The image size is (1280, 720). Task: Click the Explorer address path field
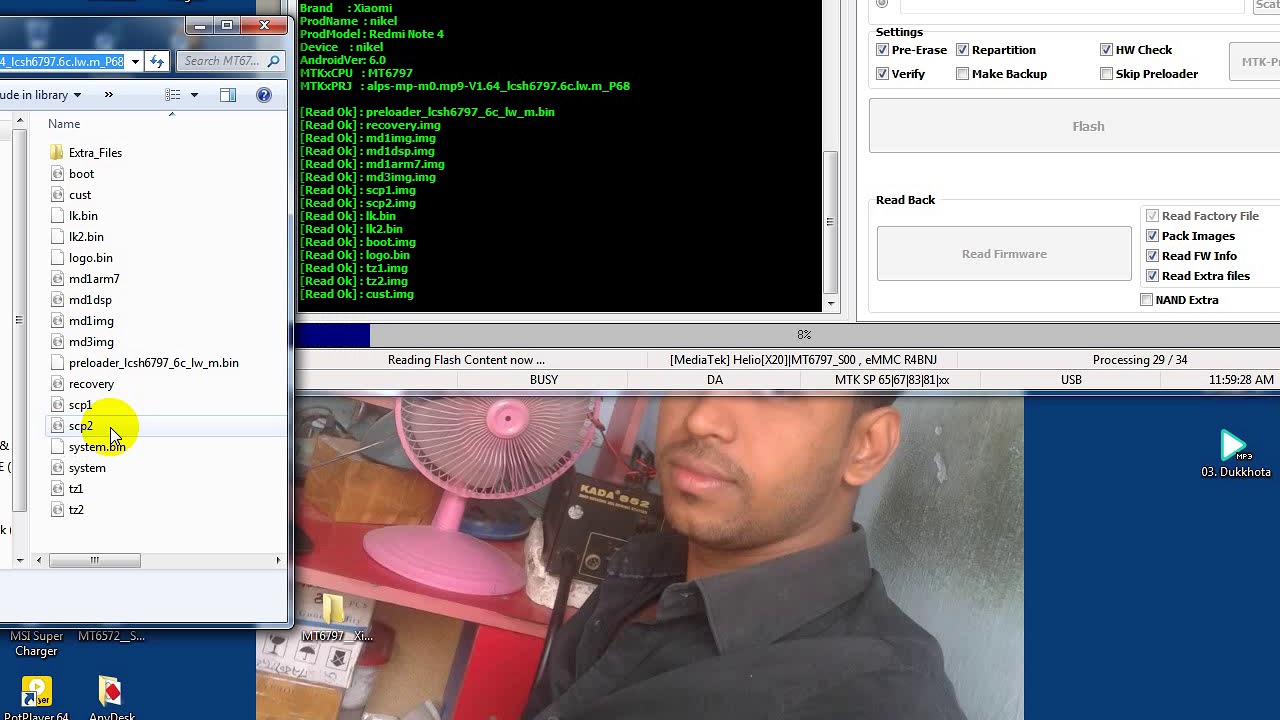pyautogui.click(x=62, y=61)
